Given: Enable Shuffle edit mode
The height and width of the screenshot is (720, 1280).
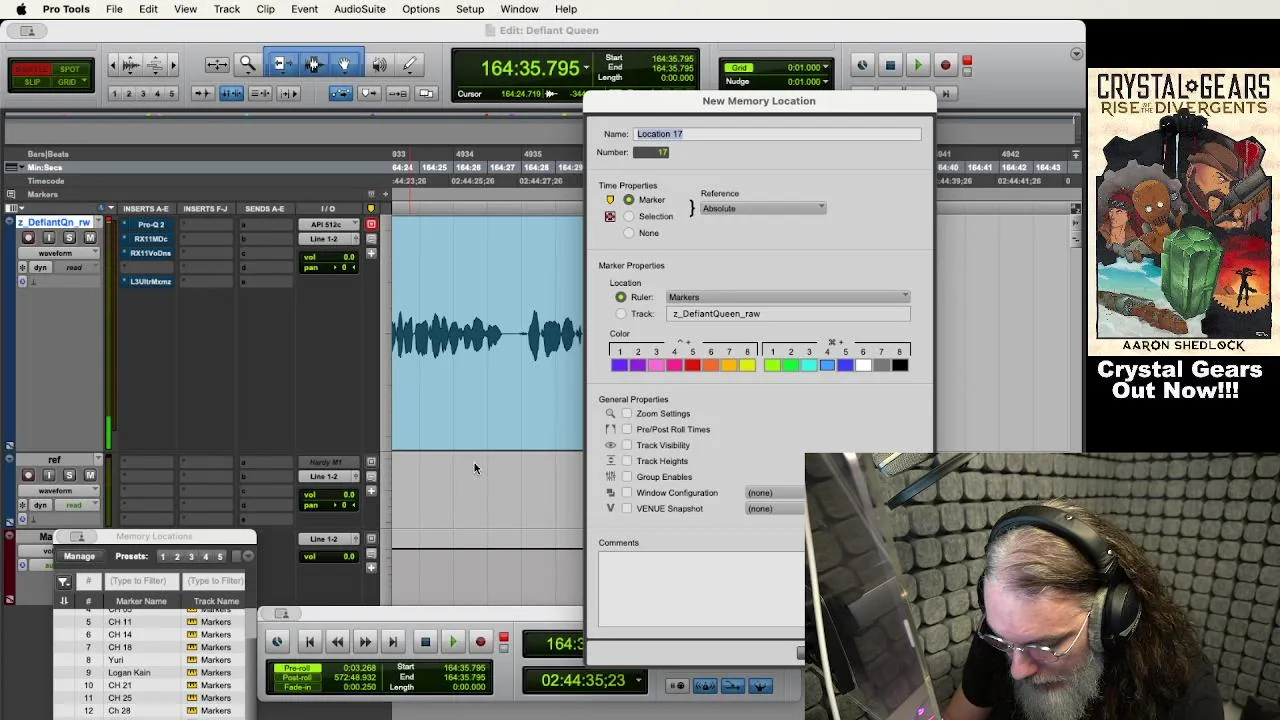Looking at the screenshot, I should (x=31, y=69).
